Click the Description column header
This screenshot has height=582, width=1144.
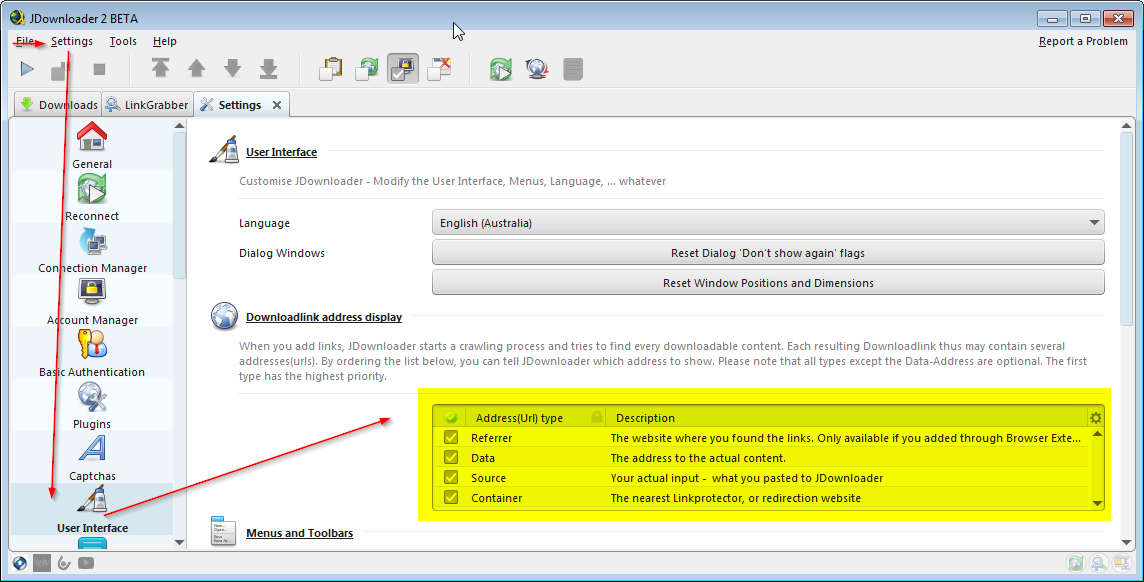[645, 418]
